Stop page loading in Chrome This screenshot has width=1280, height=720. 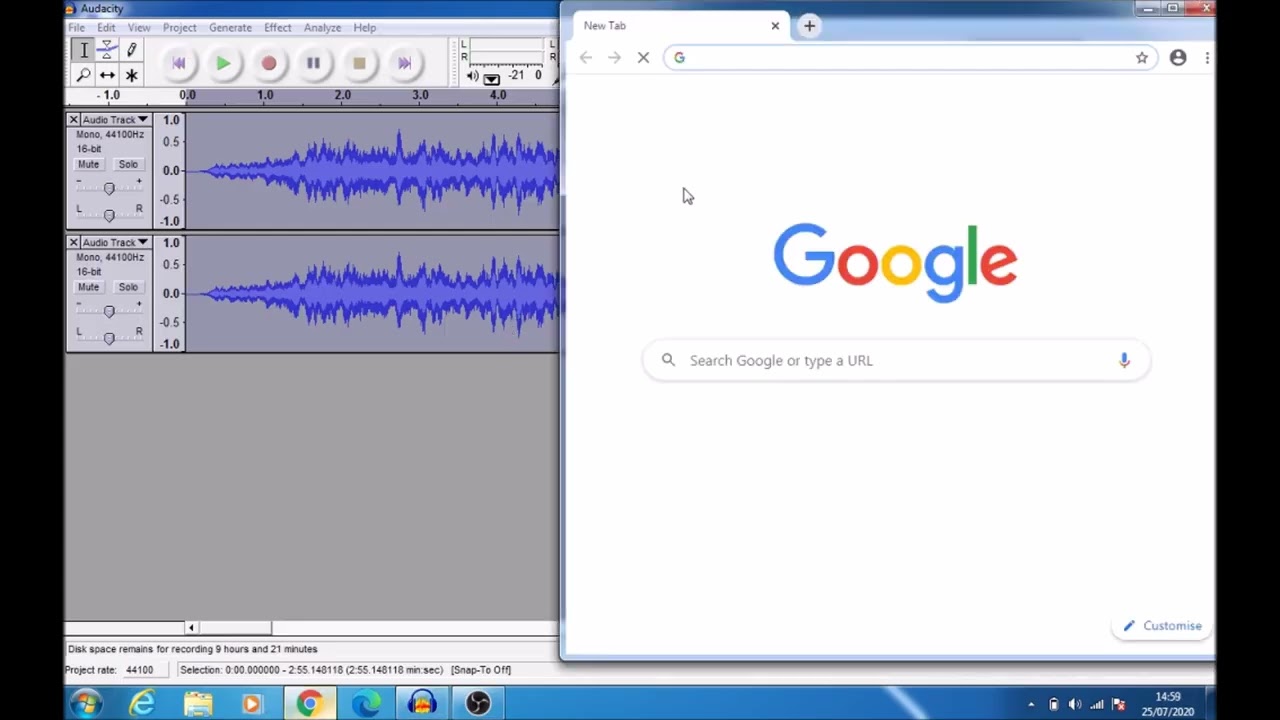point(643,58)
